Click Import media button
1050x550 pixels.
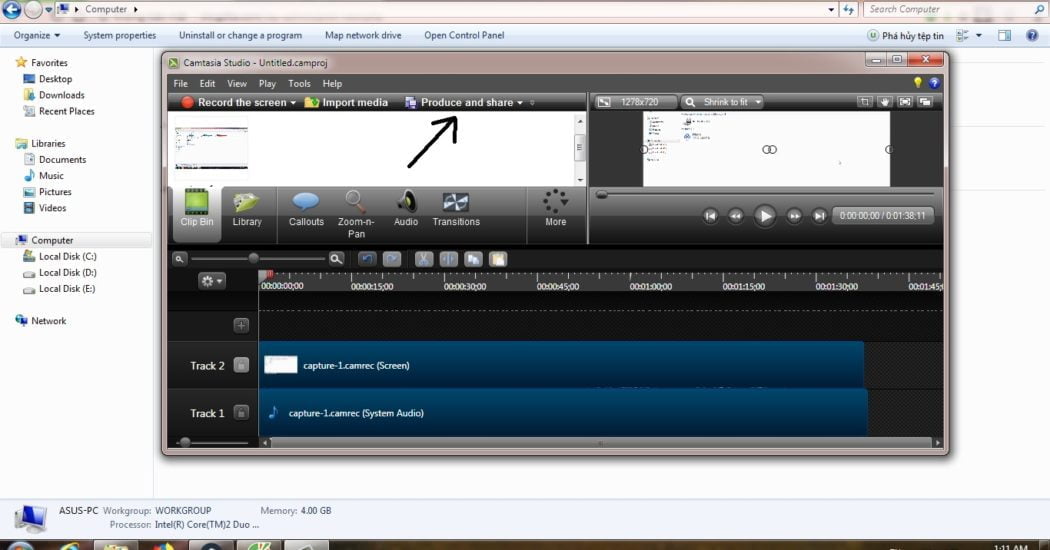(x=346, y=102)
